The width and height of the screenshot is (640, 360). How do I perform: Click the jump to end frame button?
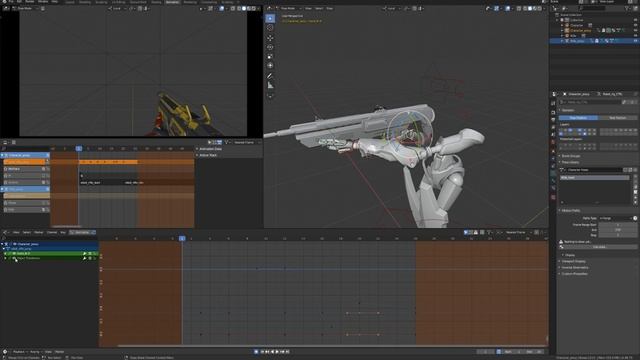287,351
